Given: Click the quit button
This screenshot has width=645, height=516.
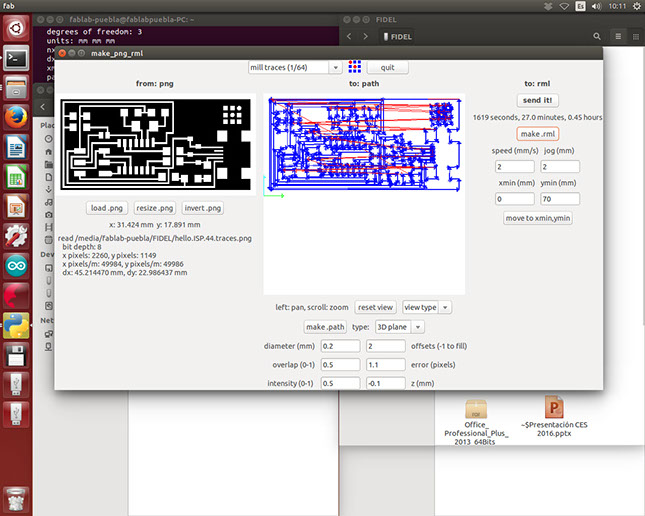Looking at the screenshot, I should coord(387,67).
